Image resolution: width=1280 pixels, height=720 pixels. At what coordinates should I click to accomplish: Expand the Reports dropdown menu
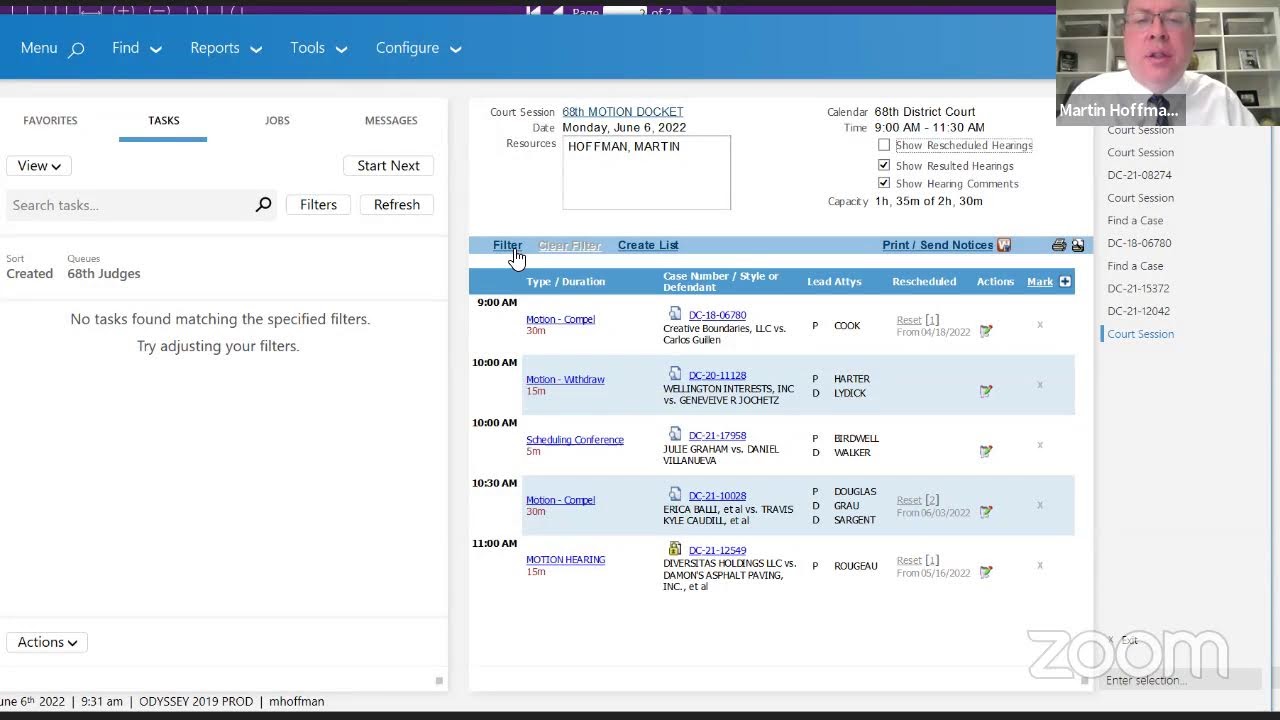pos(226,48)
